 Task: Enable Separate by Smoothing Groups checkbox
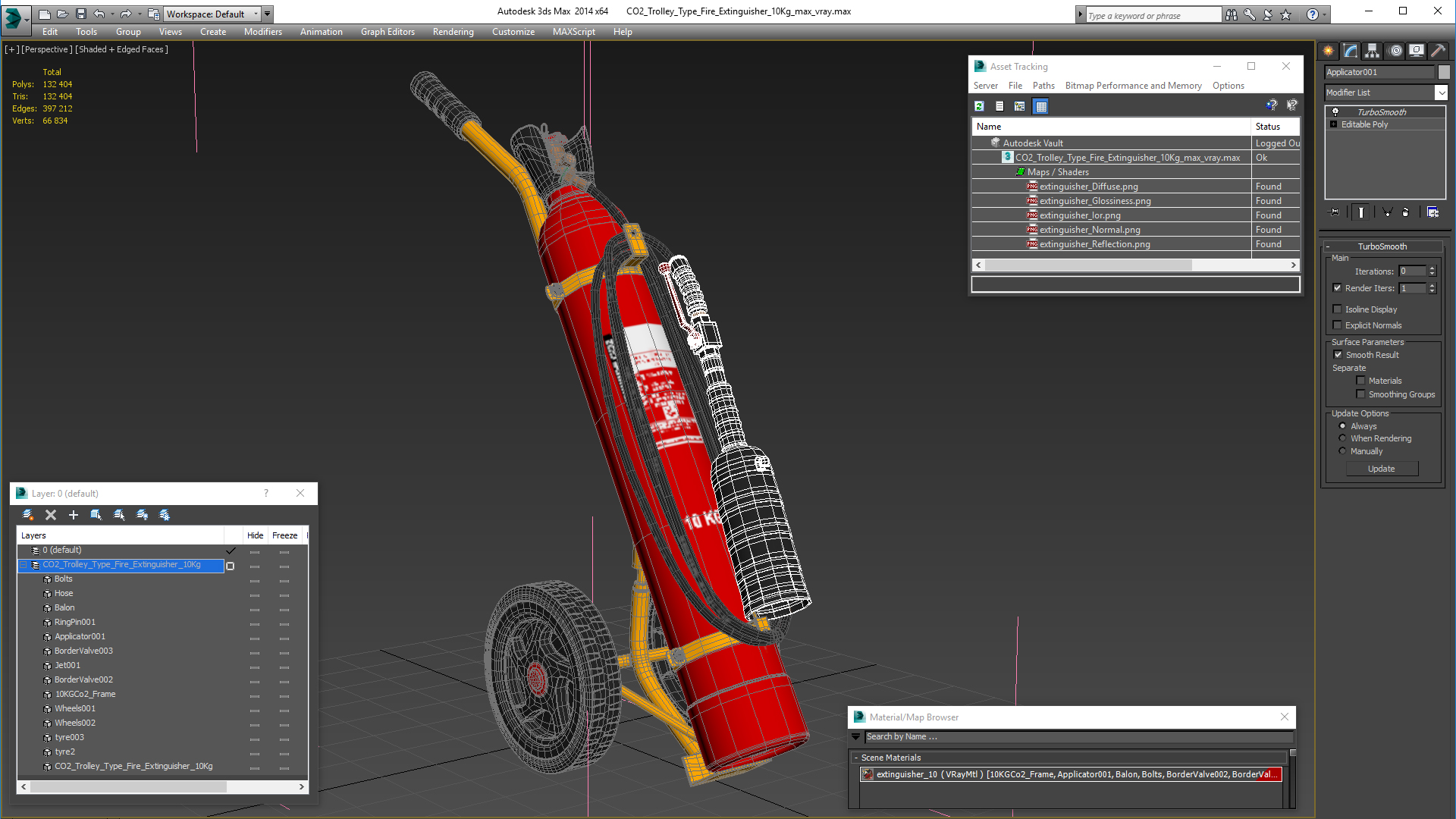point(1361,394)
